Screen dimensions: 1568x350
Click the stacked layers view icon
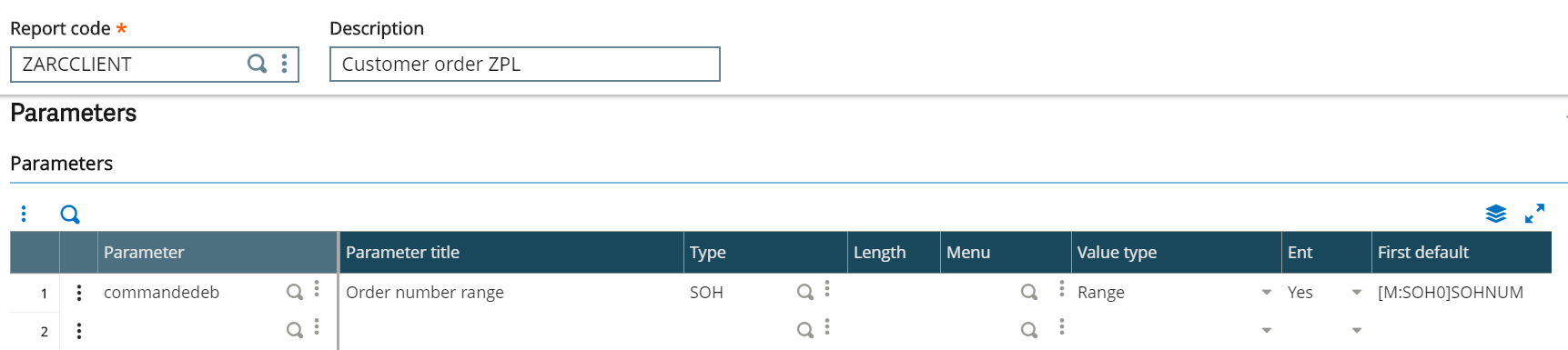pyautogui.click(x=1496, y=214)
